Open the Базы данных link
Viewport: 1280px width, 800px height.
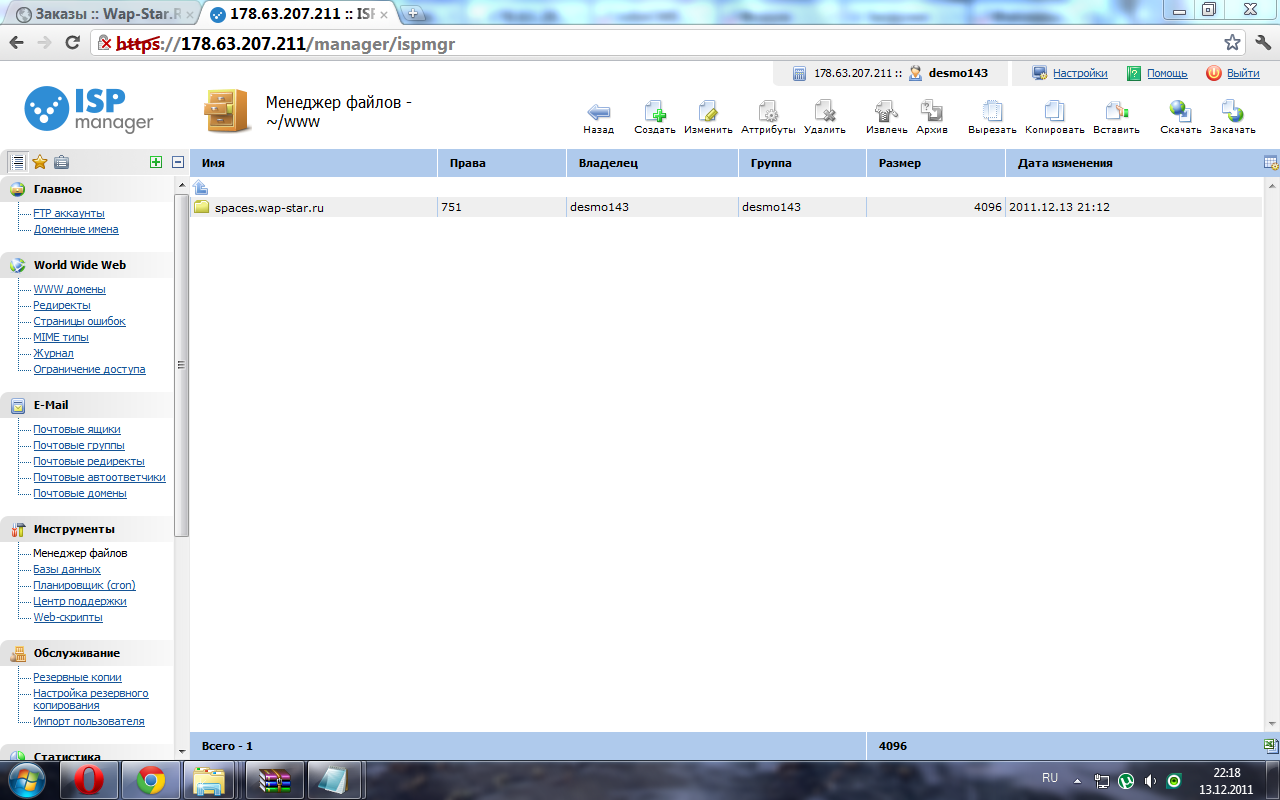(66, 569)
